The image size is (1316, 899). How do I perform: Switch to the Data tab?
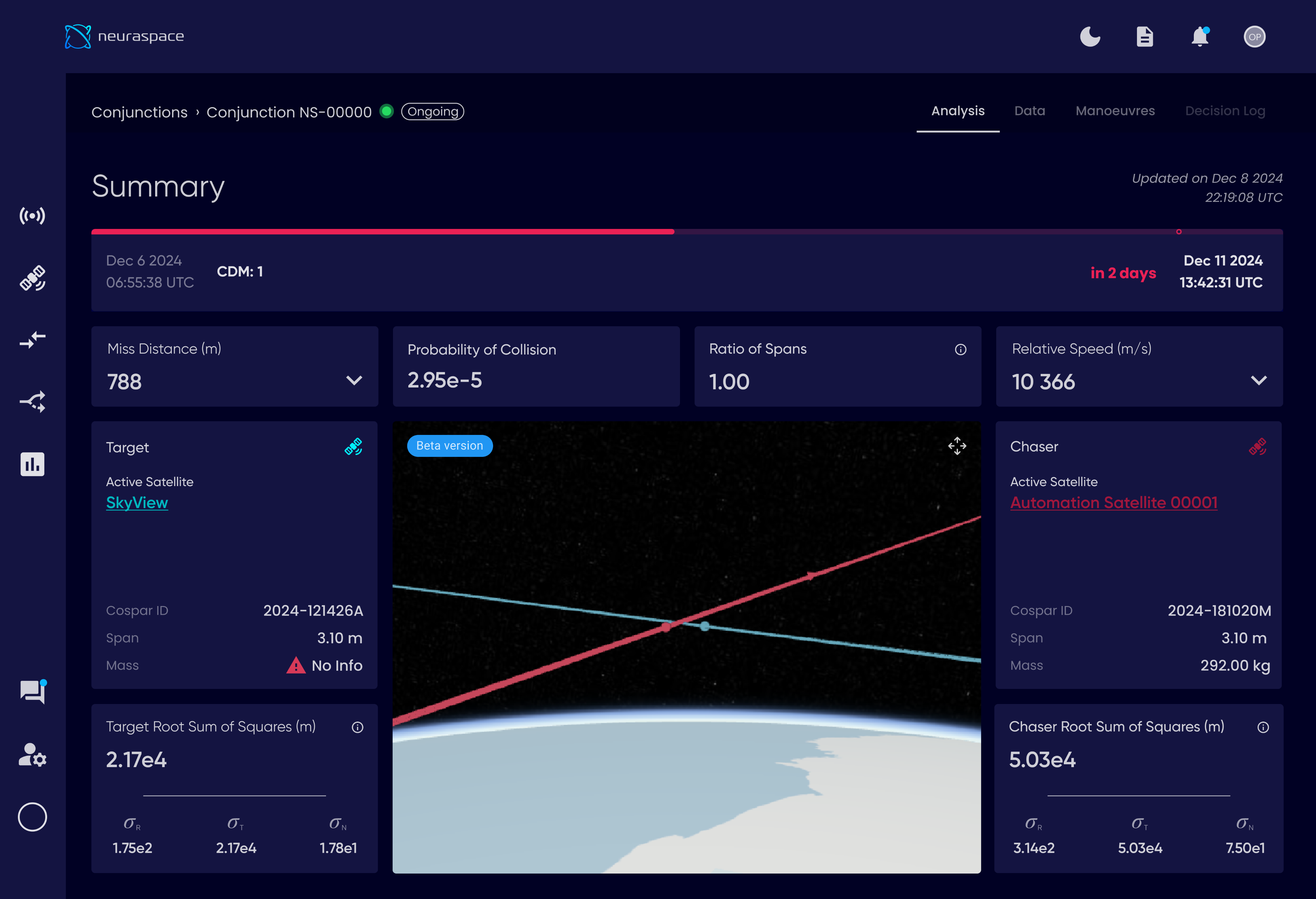[x=1030, y=111]
